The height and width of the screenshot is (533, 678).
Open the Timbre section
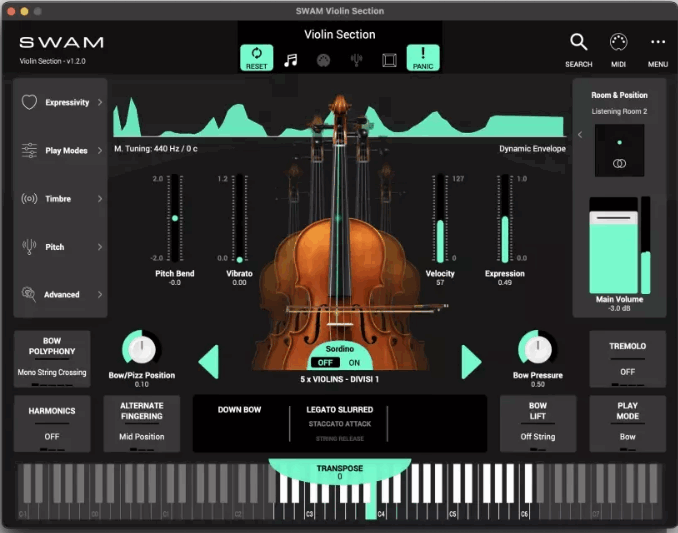pyautogui.click(x=61, y=198)
